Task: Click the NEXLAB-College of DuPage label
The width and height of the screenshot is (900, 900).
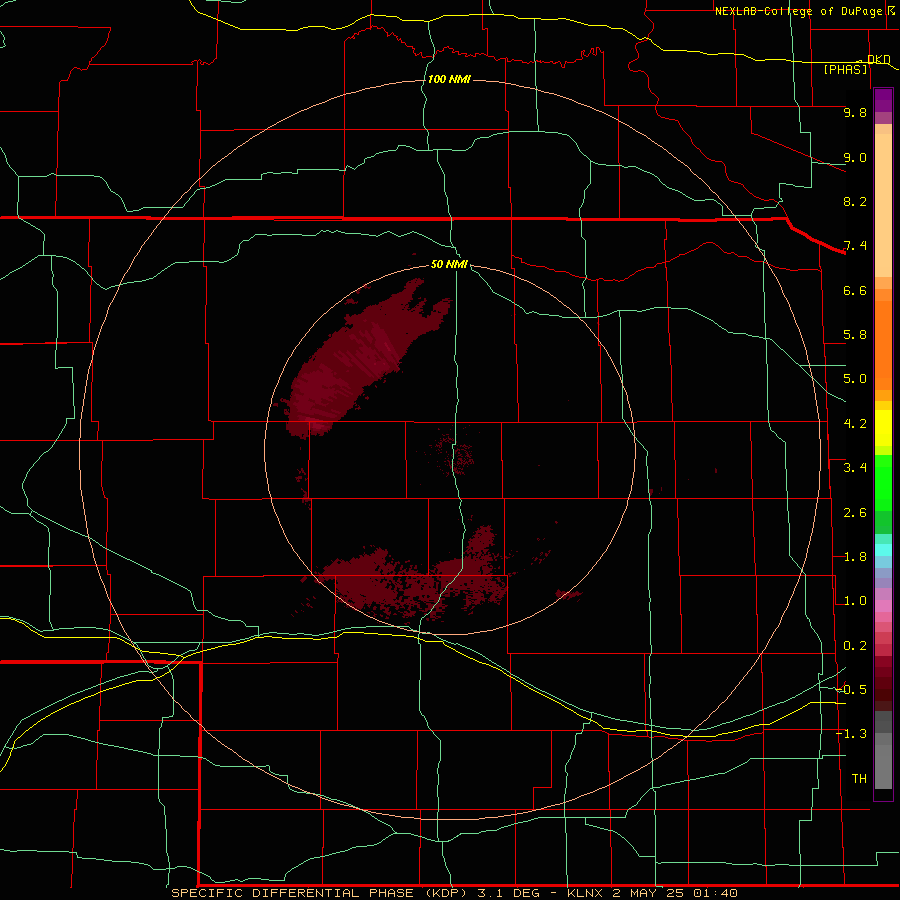Action: [798, 11]
